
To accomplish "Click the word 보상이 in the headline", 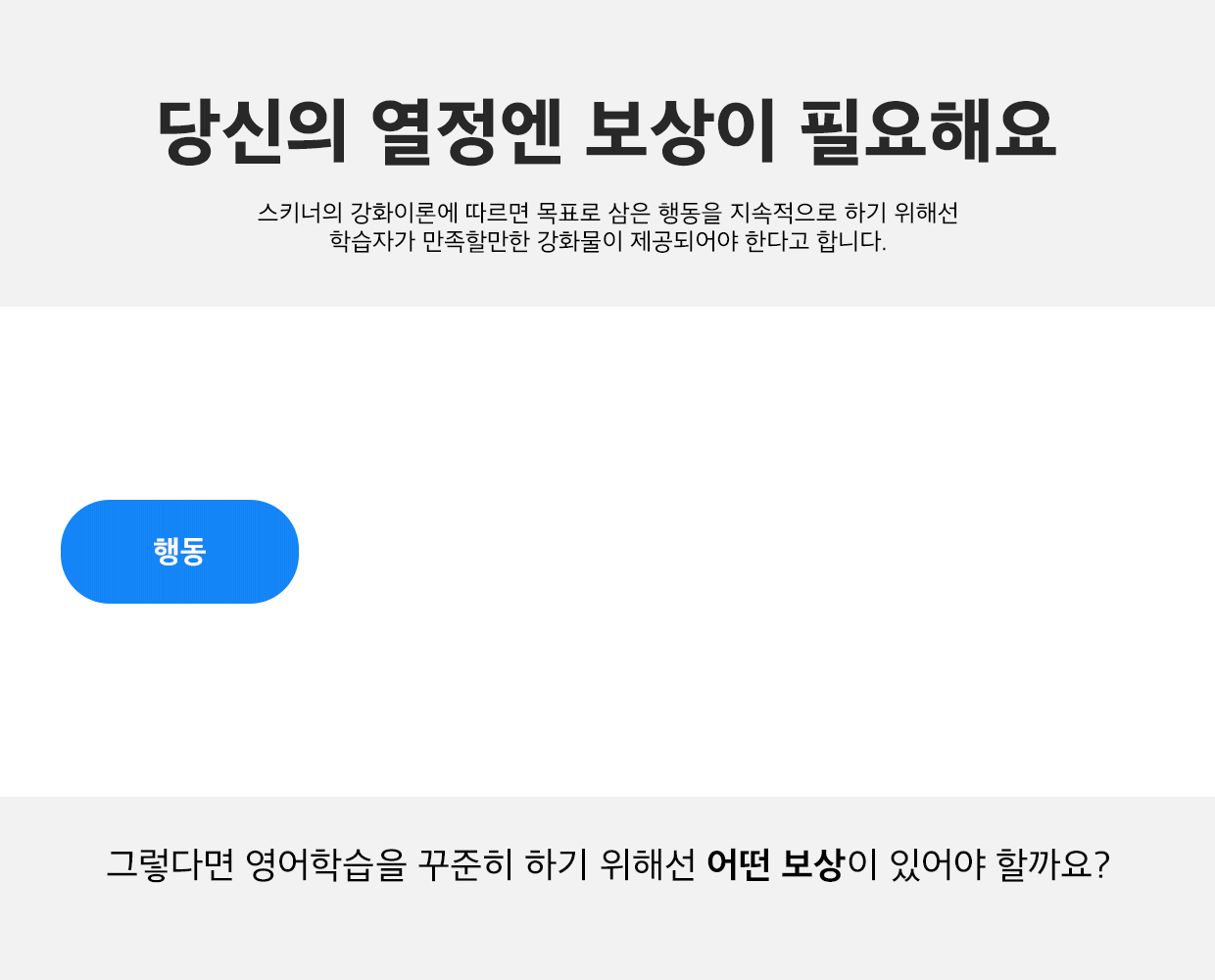I will [x=680, y=131].
